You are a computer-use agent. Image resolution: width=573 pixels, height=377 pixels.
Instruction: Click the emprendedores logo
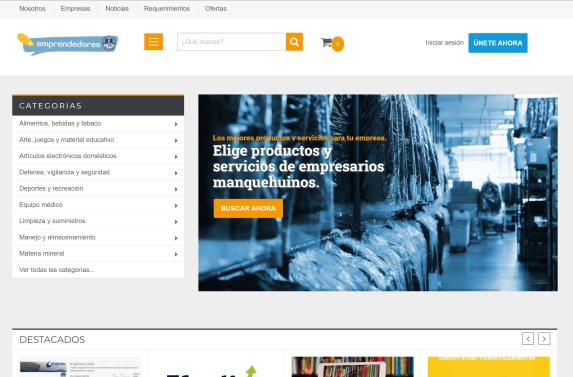[68, 44]
